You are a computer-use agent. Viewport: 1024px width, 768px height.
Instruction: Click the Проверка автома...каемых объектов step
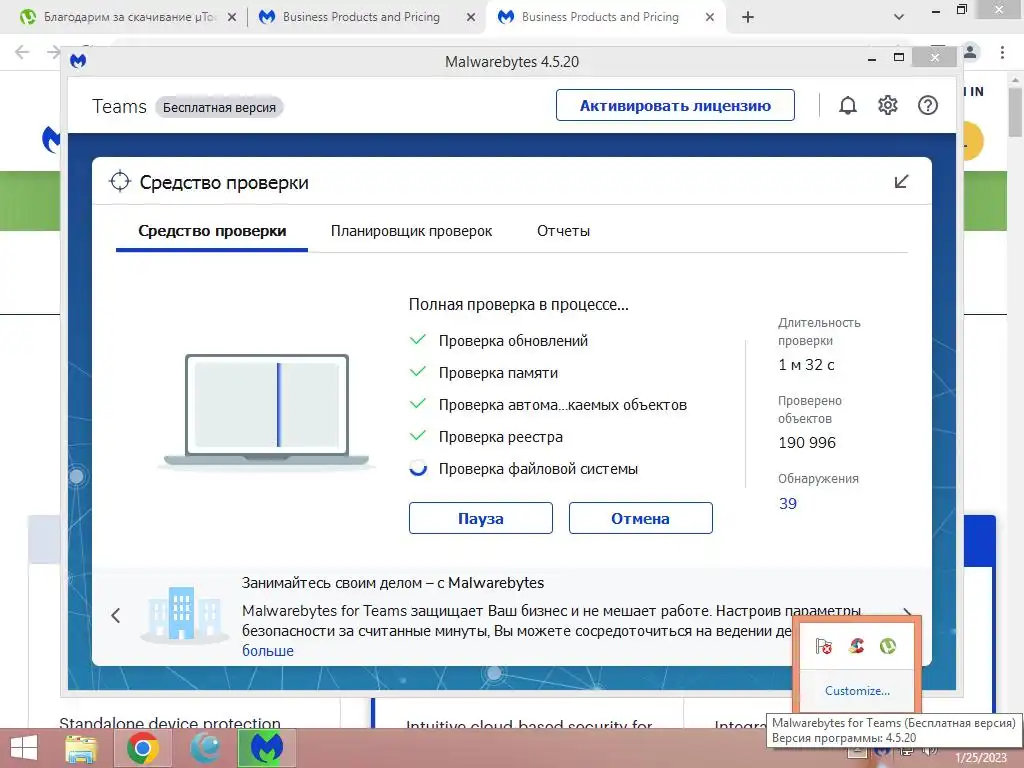tap(562, 405)
